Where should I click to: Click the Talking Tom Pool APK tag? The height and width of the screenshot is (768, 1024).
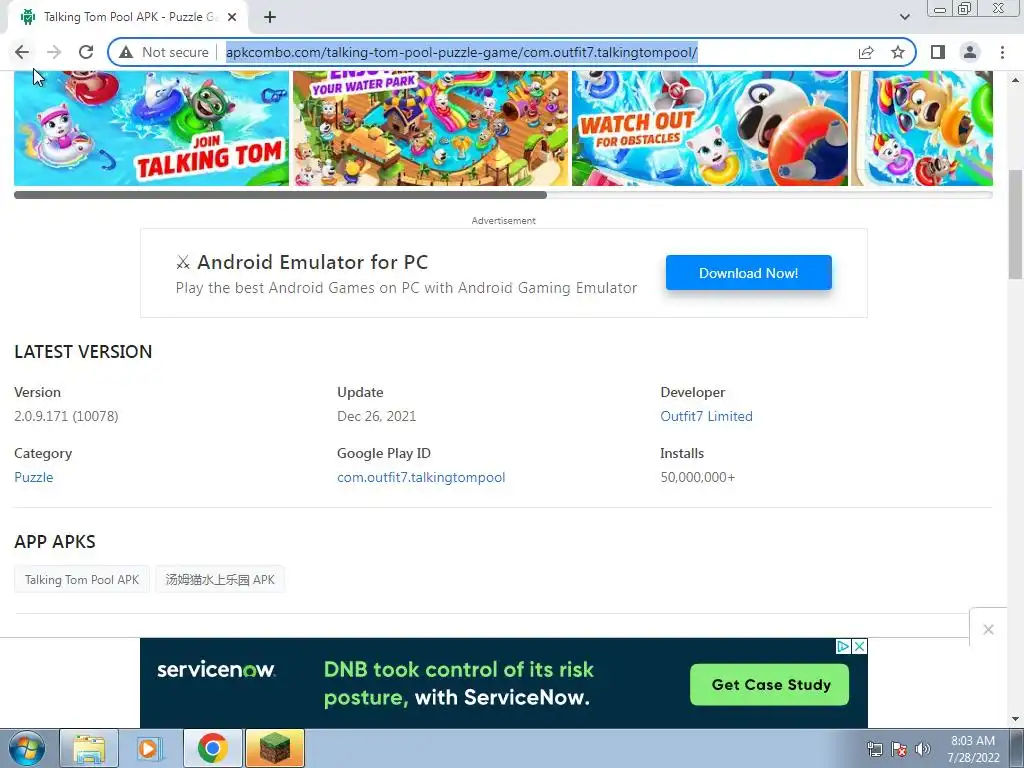point(82,579)
